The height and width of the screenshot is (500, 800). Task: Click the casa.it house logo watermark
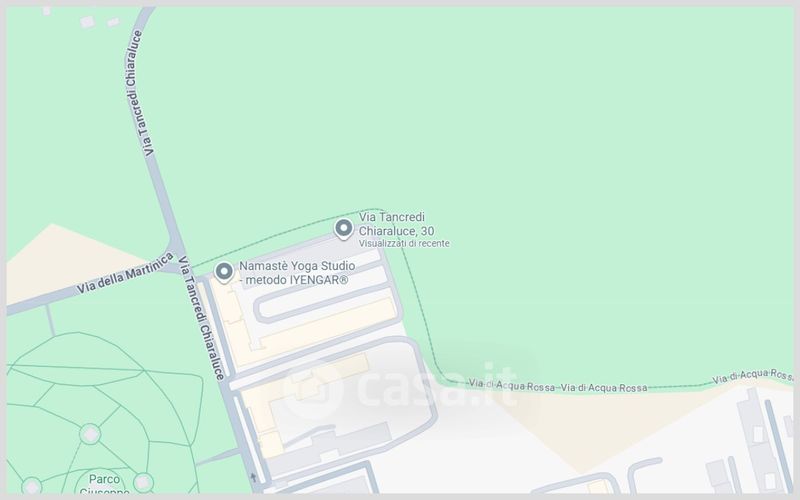pos(312,390)
